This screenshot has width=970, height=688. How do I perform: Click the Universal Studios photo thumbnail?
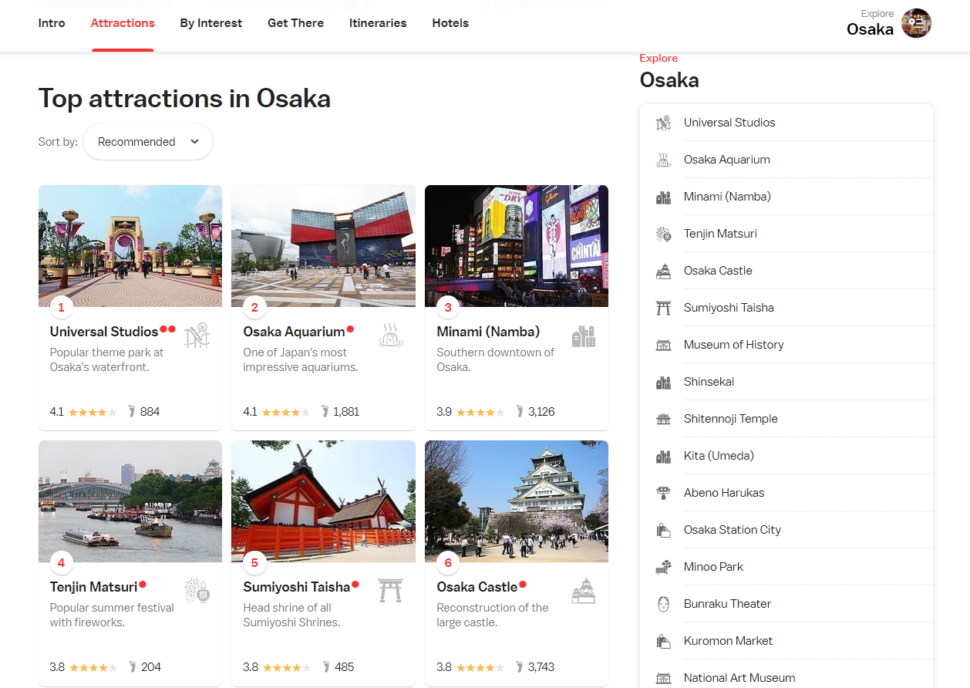coord(130,246)
